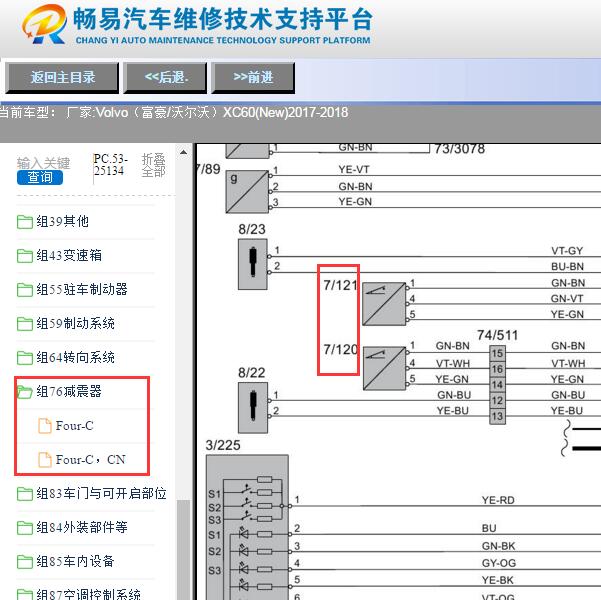Click folder icon beside 组87空调控制系统

(25, 595)
